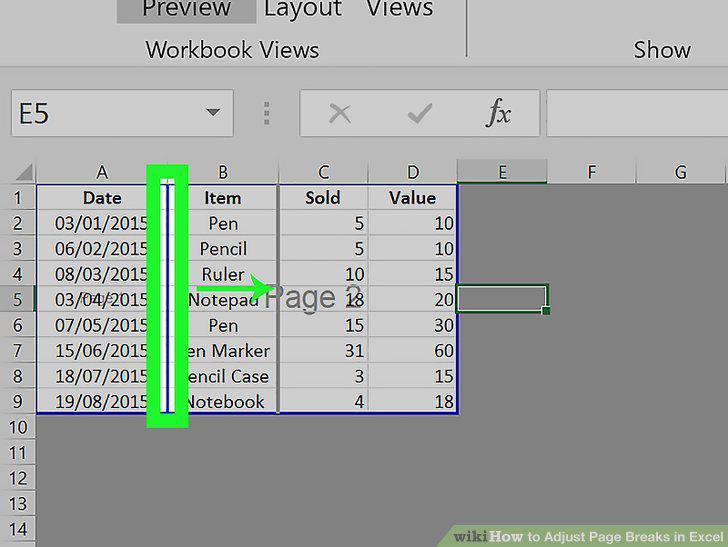This screenshot has width=728, height=547.
Task: Select row 8 header
Action: point(18,376)
